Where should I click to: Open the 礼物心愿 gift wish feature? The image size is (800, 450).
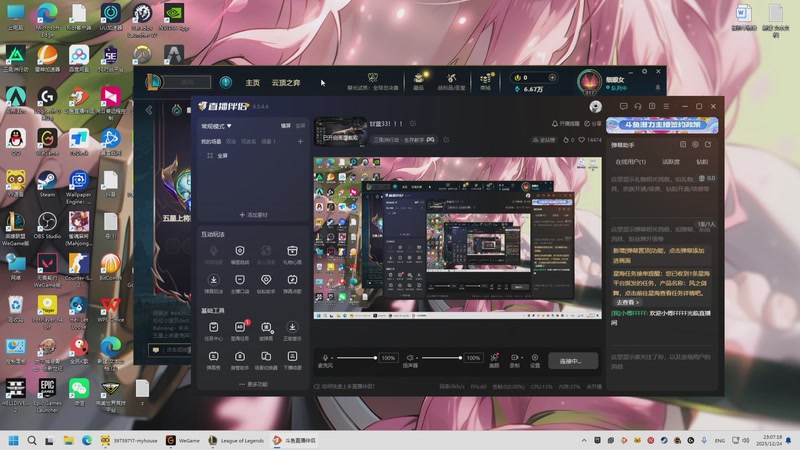tap(292, 254)
